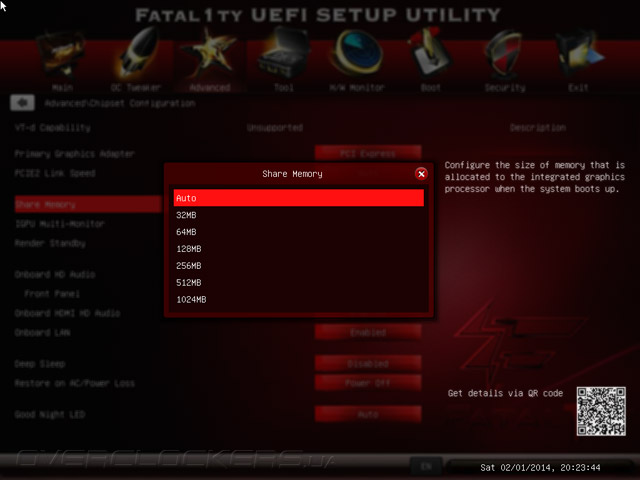Select the IGPU Multi-Monitor setting
The width and height of the screenshot is (640, 480).
[60, 224]
